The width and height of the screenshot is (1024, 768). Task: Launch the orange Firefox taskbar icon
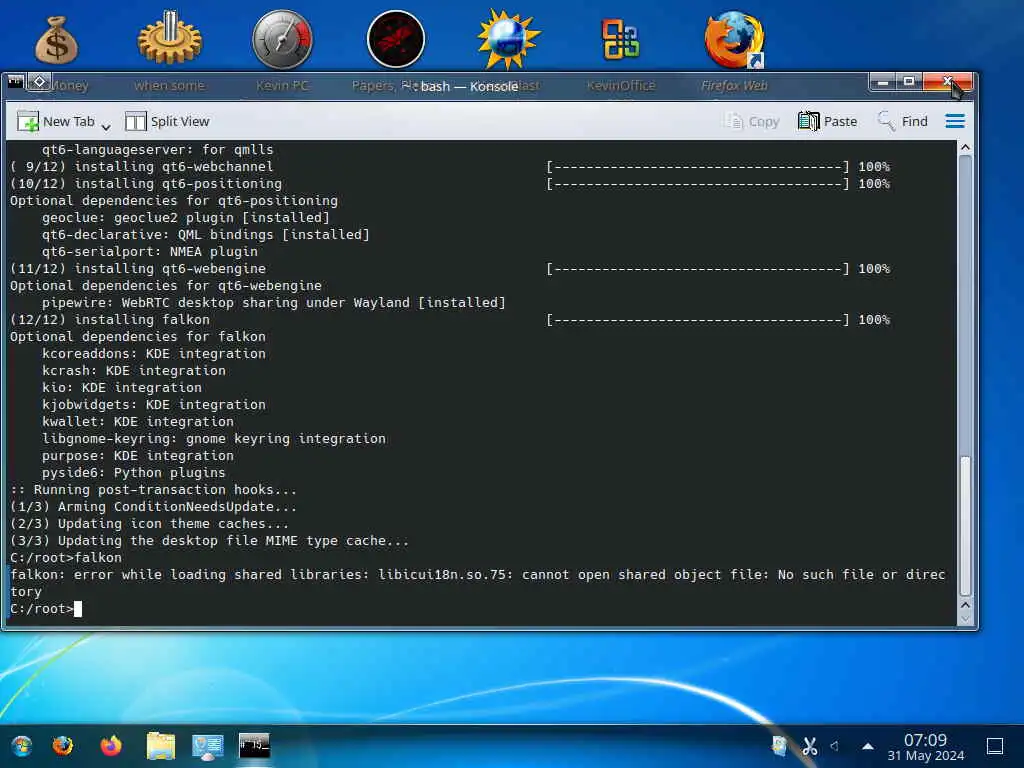coord(111,746)
